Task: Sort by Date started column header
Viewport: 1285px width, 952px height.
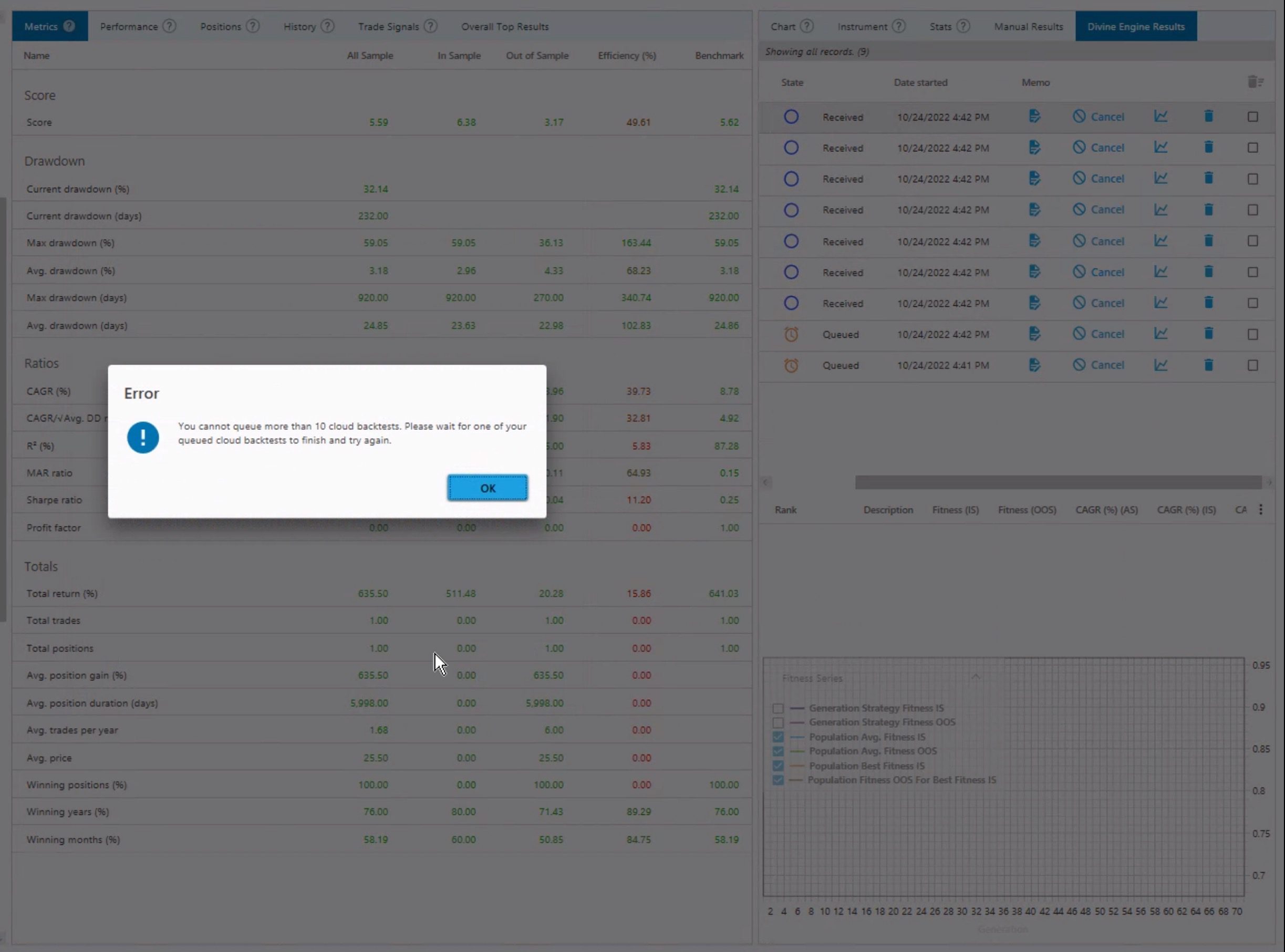Action: (x=920, y=82)
